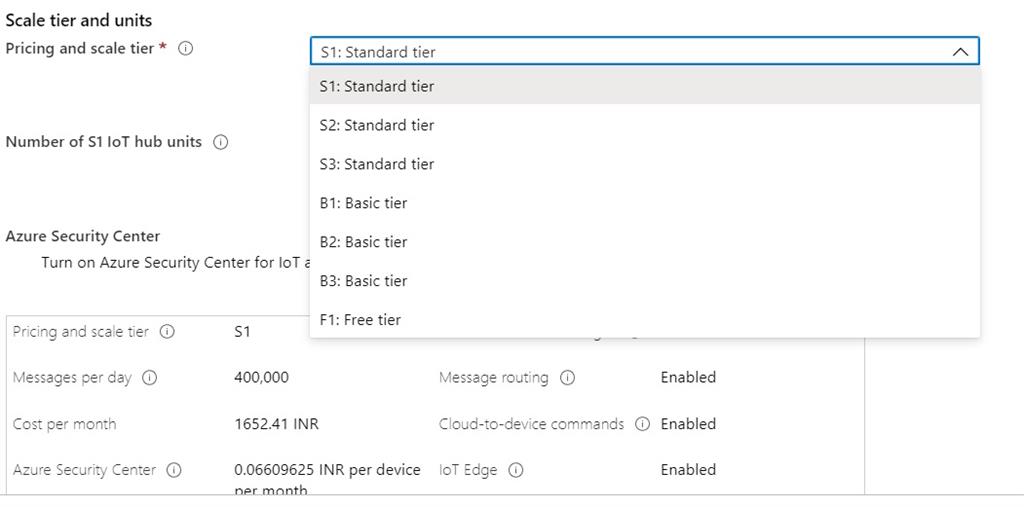Click the Number of S1 IoT hub units label

click(104, 142)
